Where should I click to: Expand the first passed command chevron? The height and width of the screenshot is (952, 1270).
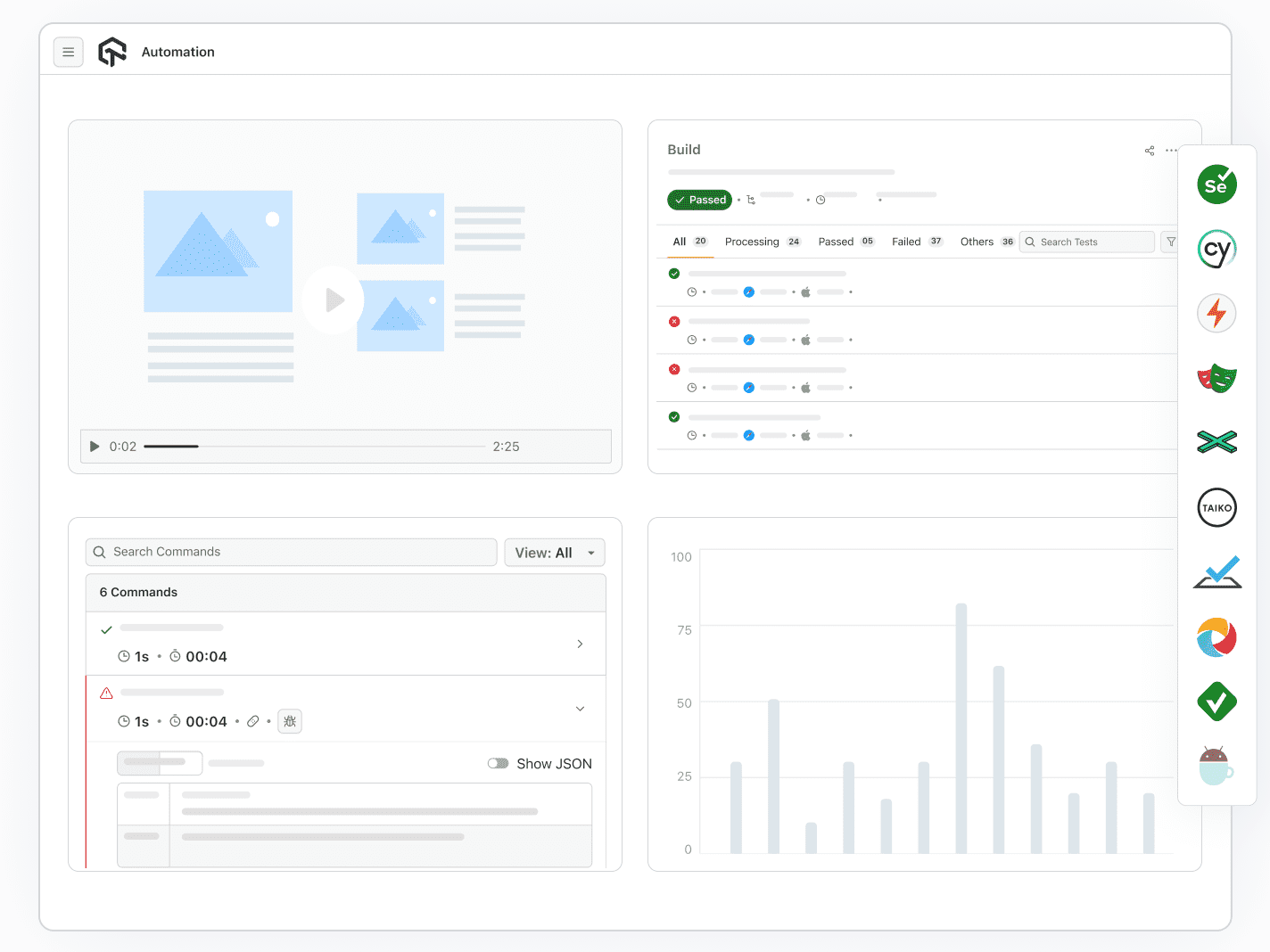[580, 644]
